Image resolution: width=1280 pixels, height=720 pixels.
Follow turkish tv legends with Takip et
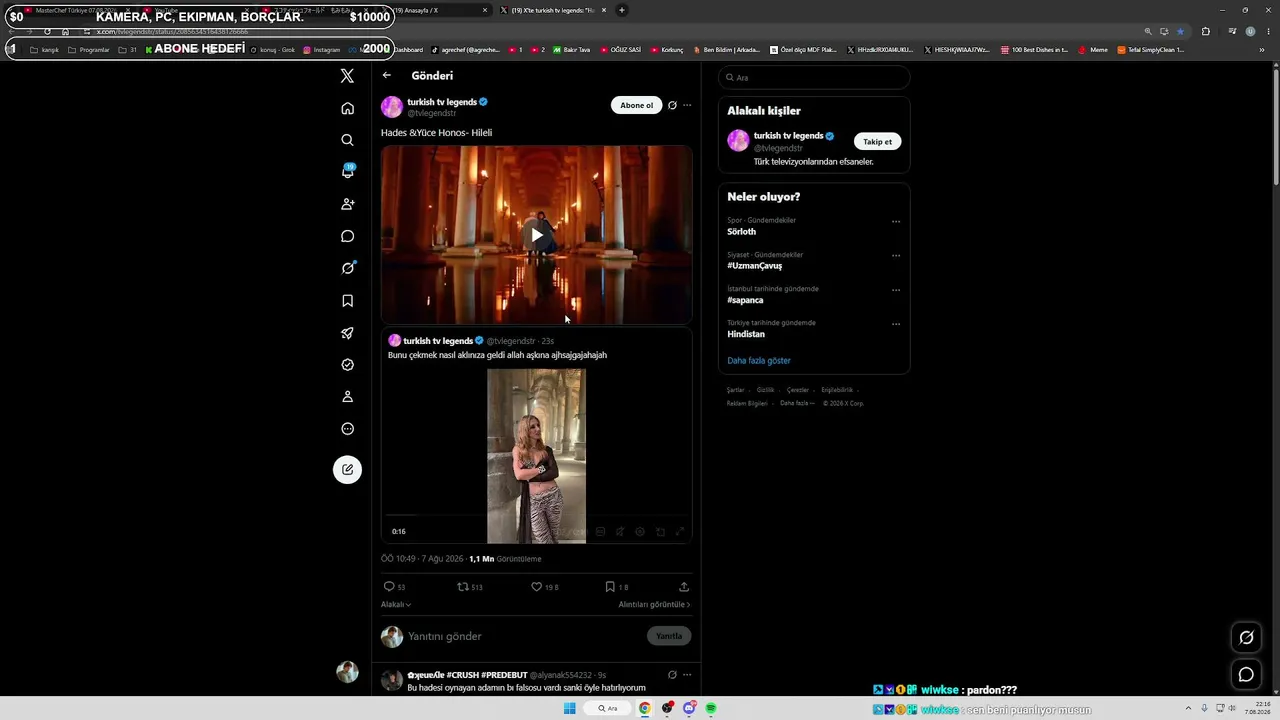point(877,141)
